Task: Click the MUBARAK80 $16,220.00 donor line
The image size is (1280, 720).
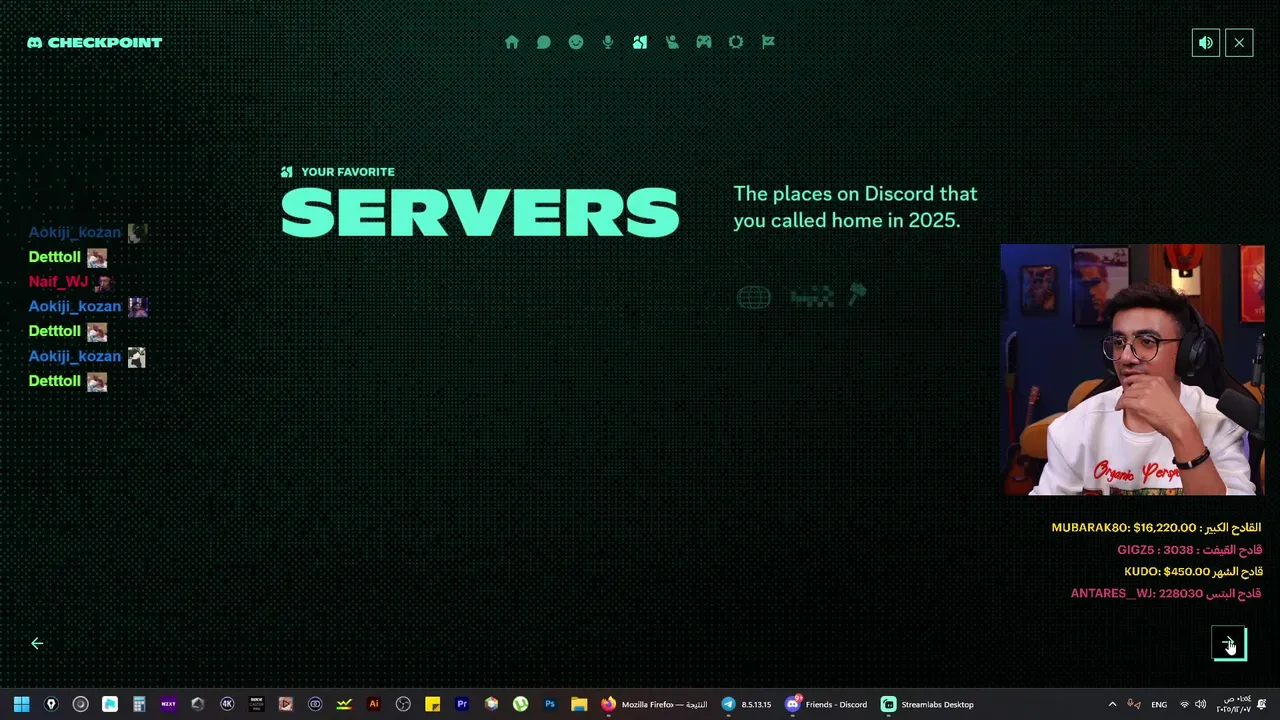Action: [x=1156, y=528]
